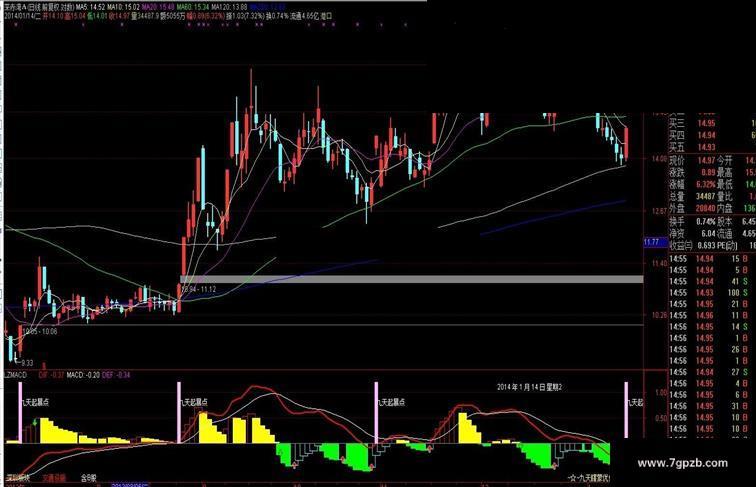This screenshot has height=487, width=756.
Task: Click the 净资 6.04 value
Action: 708,233
